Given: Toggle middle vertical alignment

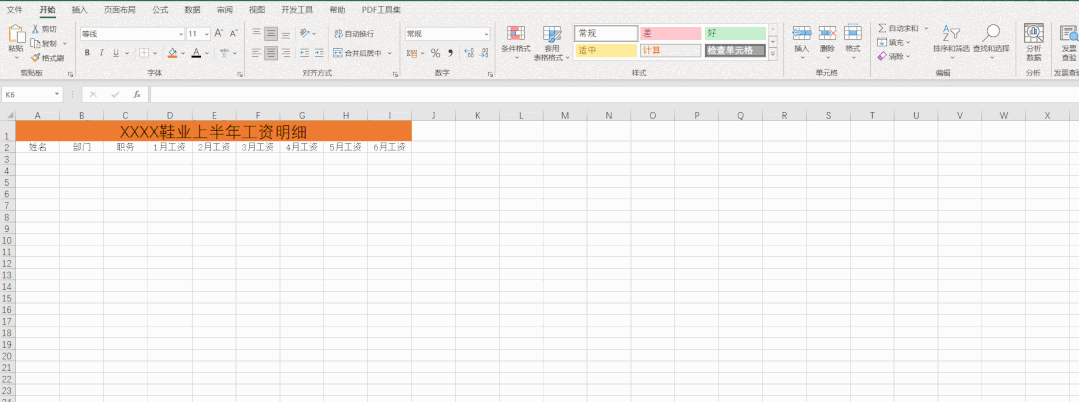Looking at the screenshot, I should tap(271, 33).
